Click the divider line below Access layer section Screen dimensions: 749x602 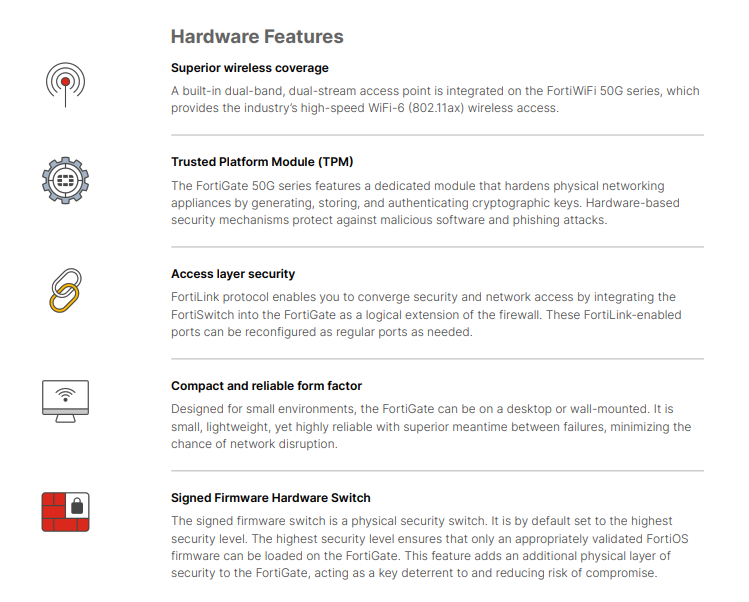click(x=437, y=359)
